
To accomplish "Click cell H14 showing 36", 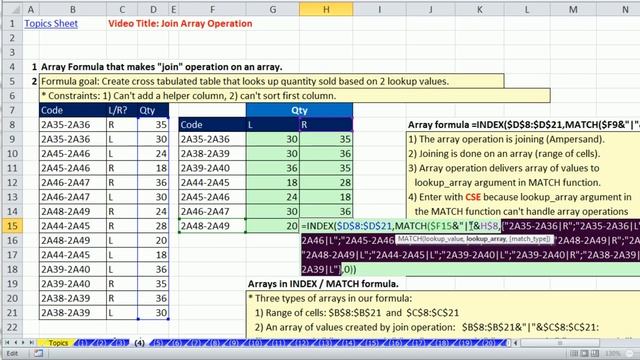I will 326,211.
